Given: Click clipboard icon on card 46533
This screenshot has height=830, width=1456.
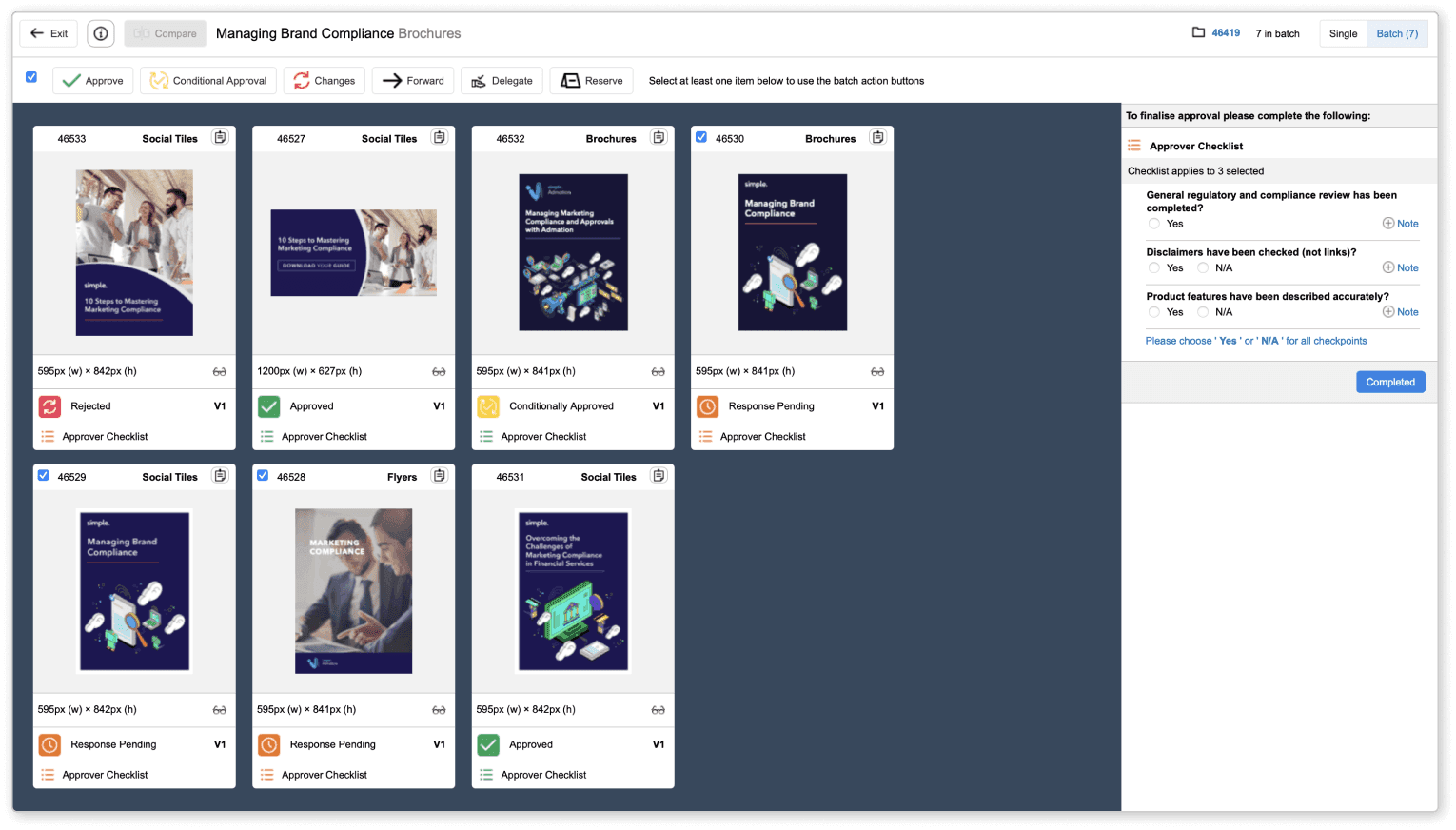Looking at the screenshot, I should (220, 137).
